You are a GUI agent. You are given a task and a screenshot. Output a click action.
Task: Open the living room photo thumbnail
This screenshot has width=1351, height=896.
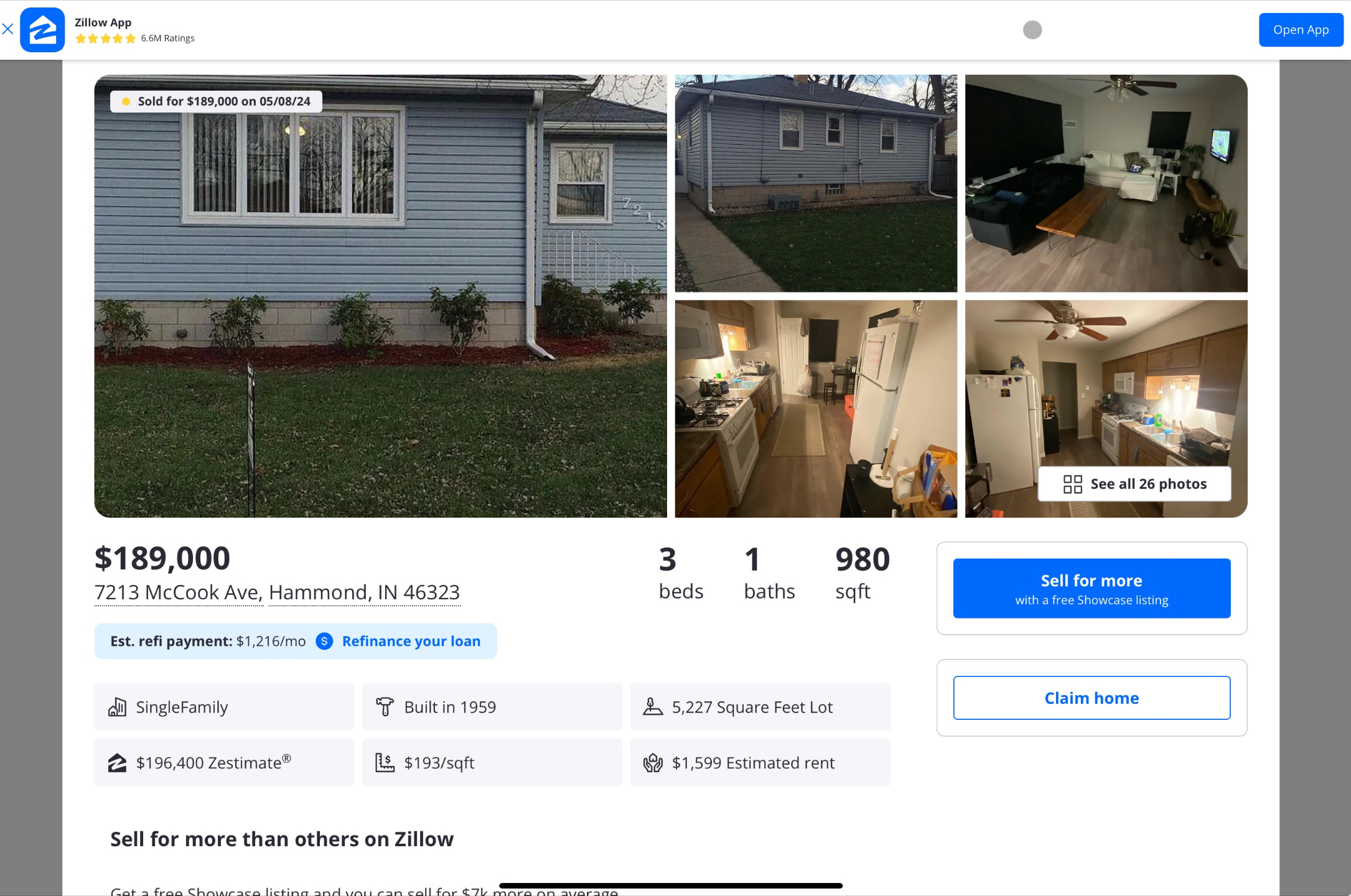click(1106, 184)
